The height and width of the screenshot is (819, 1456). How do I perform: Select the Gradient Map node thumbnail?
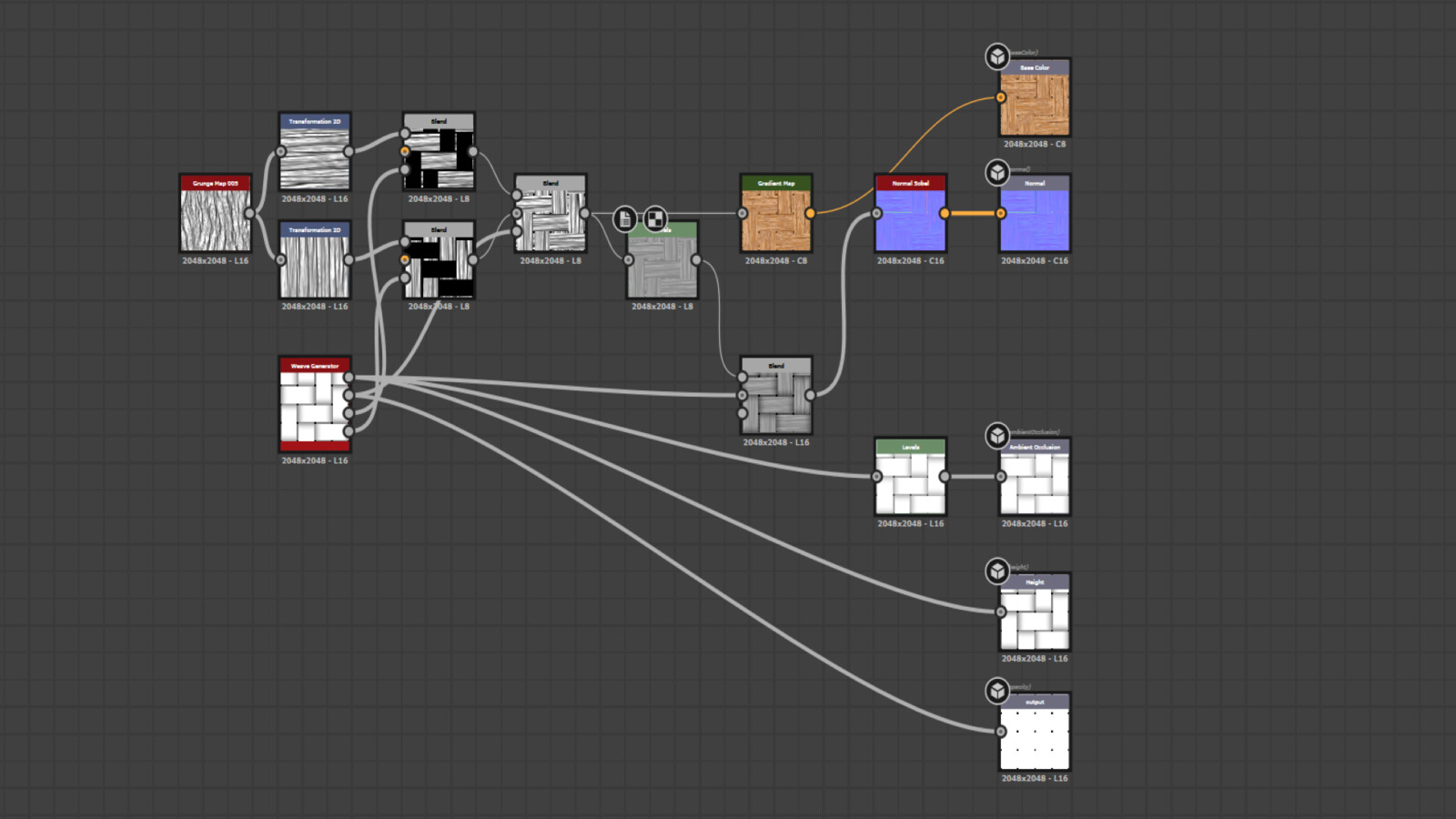(x=776, y=220)
